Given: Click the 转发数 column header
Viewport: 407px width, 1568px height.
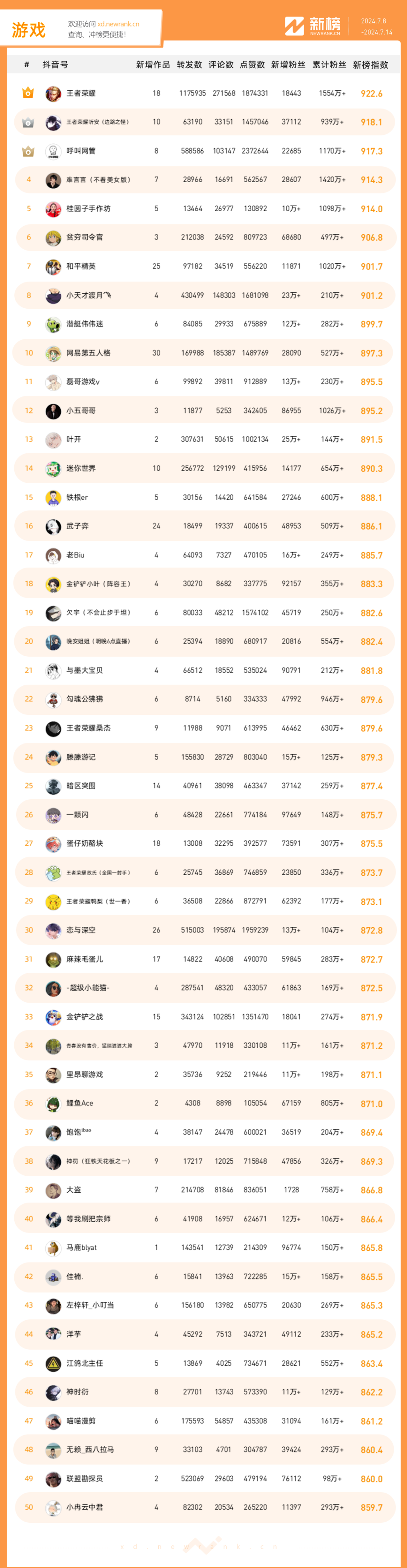Looking at the screenshot, I should [189, 65].
